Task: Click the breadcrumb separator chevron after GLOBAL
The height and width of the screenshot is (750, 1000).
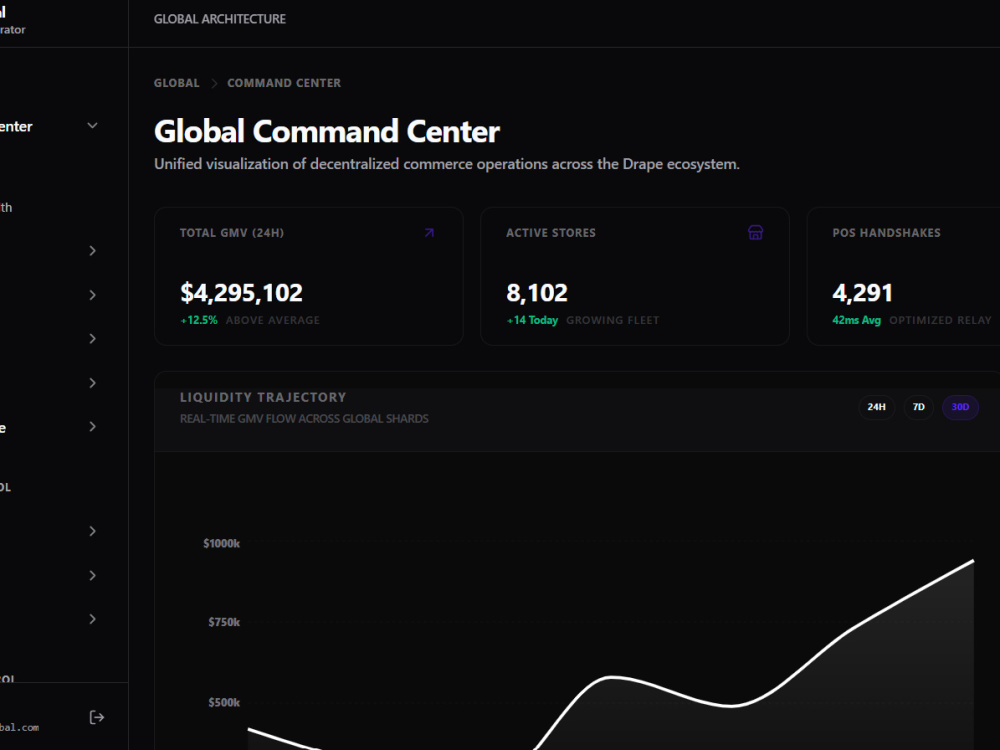Action: click(214, 84)
